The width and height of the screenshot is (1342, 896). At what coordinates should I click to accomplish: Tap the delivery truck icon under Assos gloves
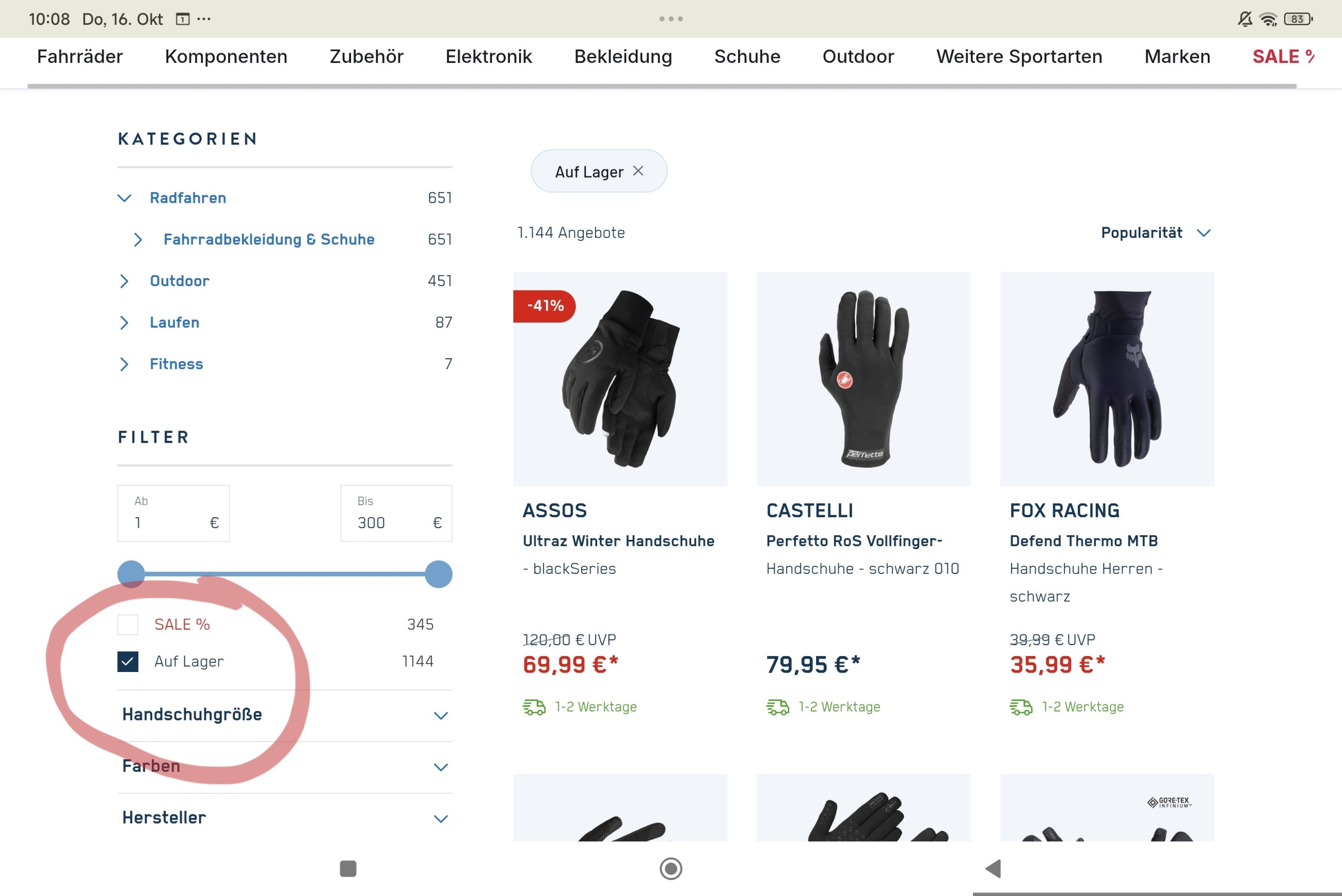coord(534,708)
